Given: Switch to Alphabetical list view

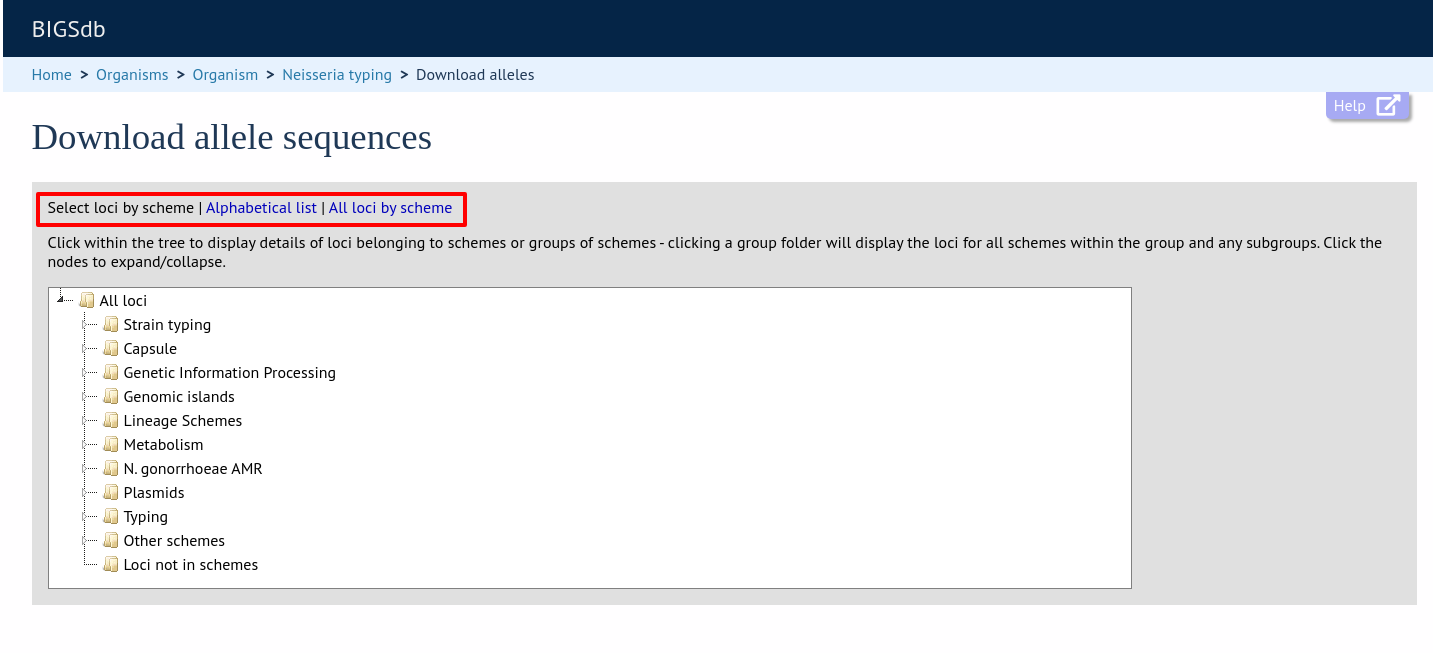Looking at the screenshot, I should pos(261,208).
